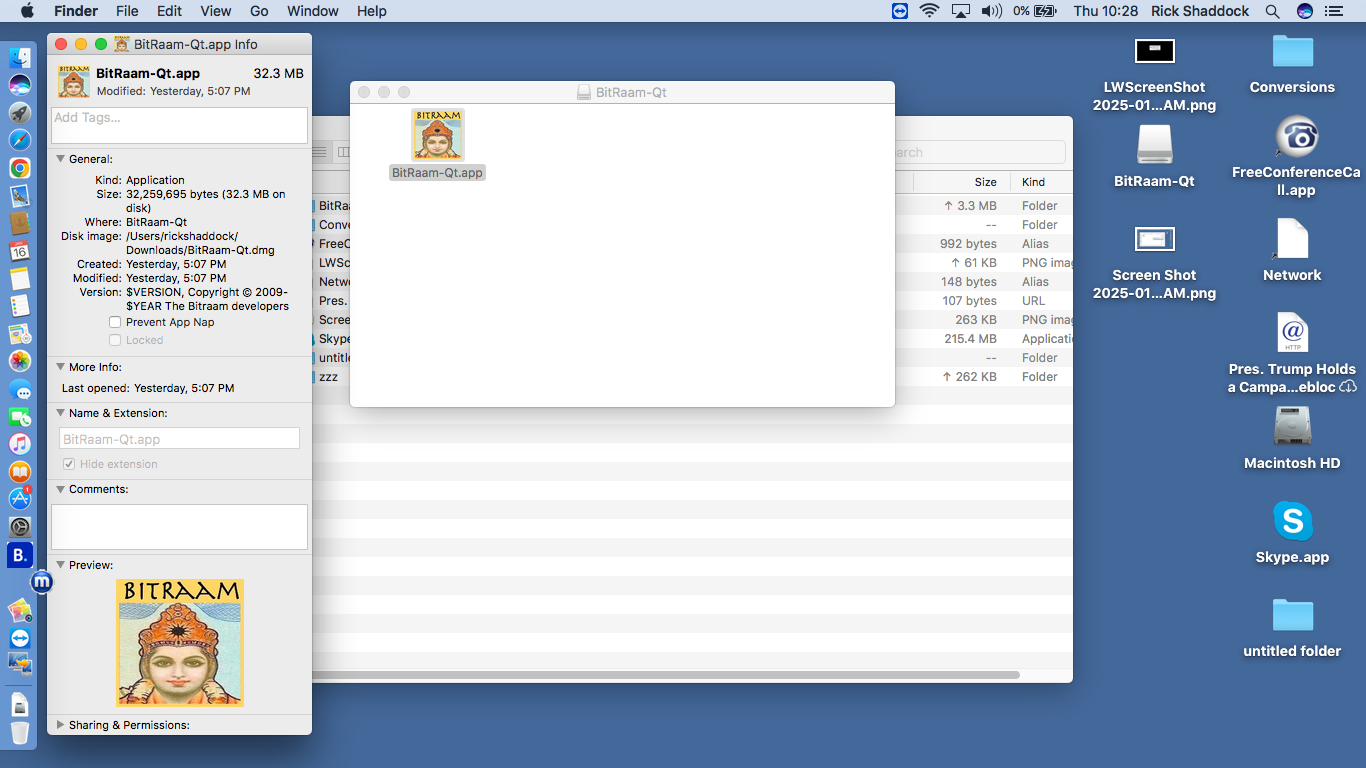Click TeamViewer icon in menu bar
1366x768 pixels.
(x=900, y=11)
